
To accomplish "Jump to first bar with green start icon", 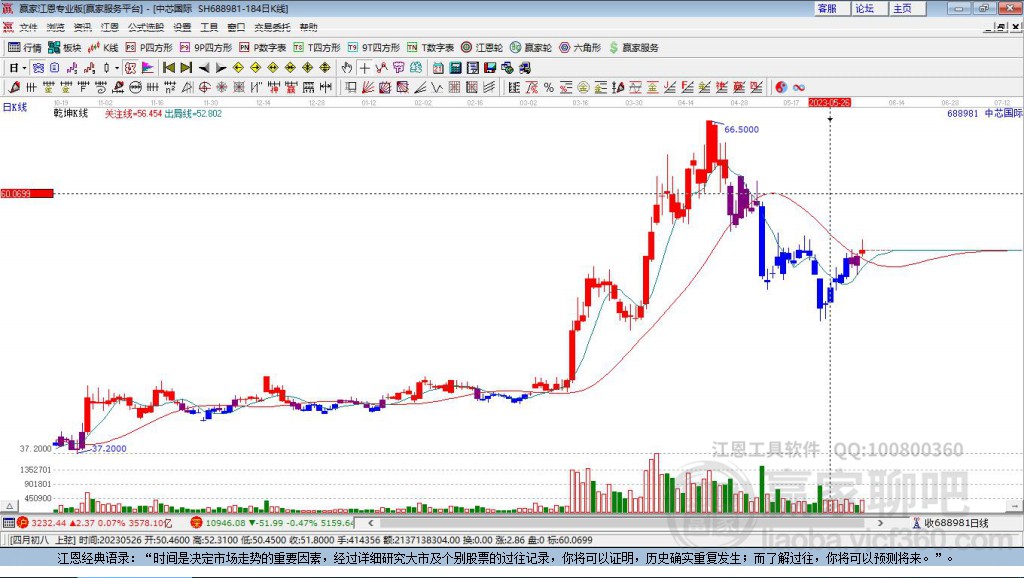I will 168,68.
